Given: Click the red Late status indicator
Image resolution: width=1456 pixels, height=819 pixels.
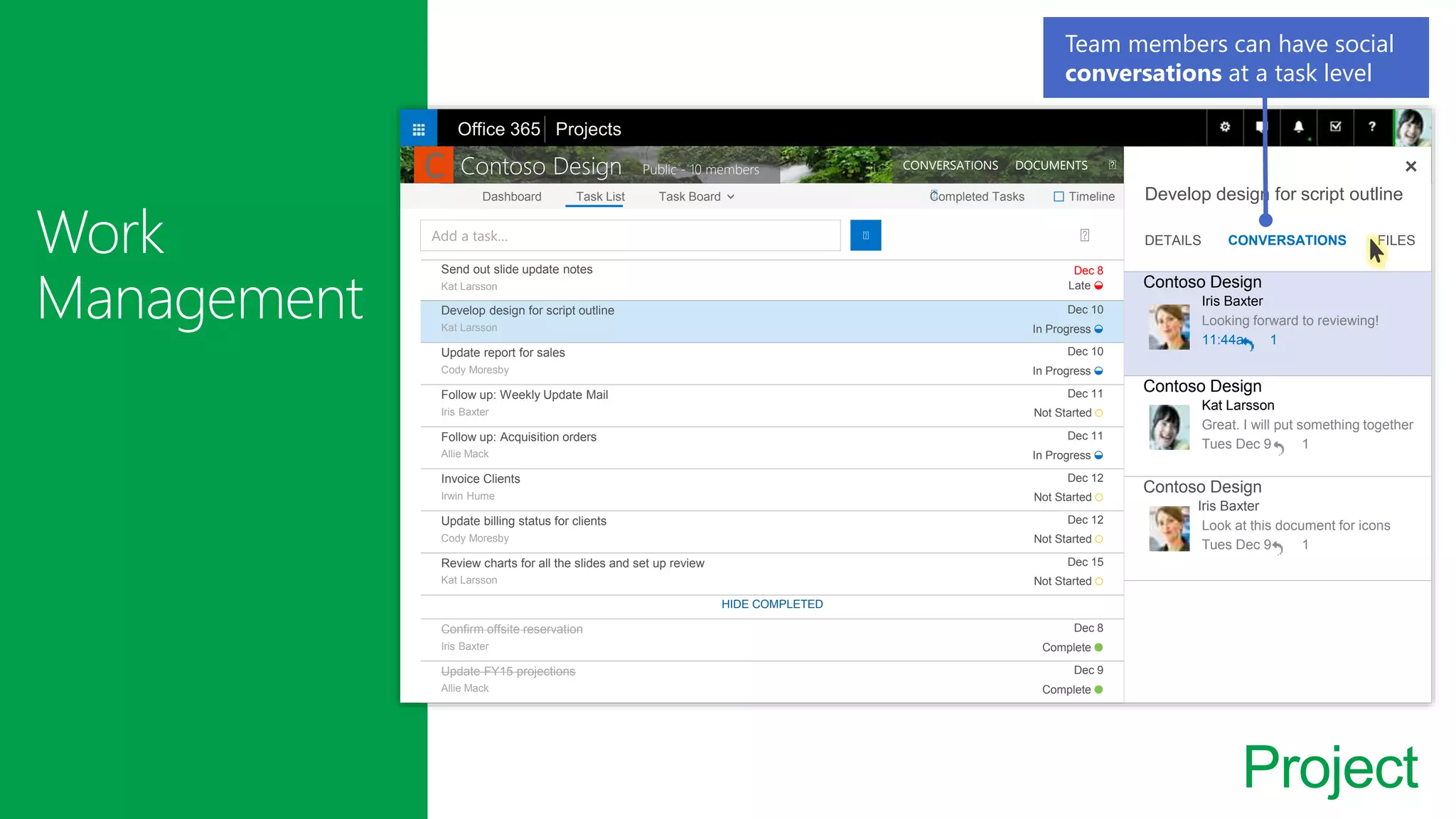Looking at the screenshot, I should pos(1098,286).
